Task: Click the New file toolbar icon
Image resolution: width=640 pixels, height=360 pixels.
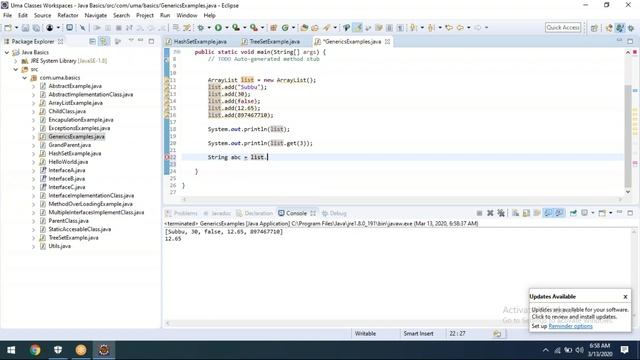Action: tap(8, 28)
